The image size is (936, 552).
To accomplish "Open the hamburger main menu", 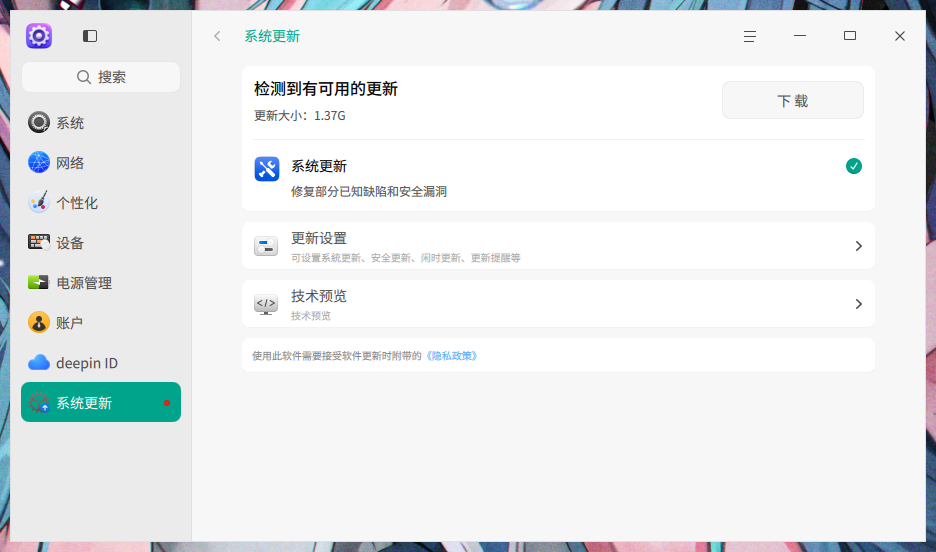I will tap(750, 36).
